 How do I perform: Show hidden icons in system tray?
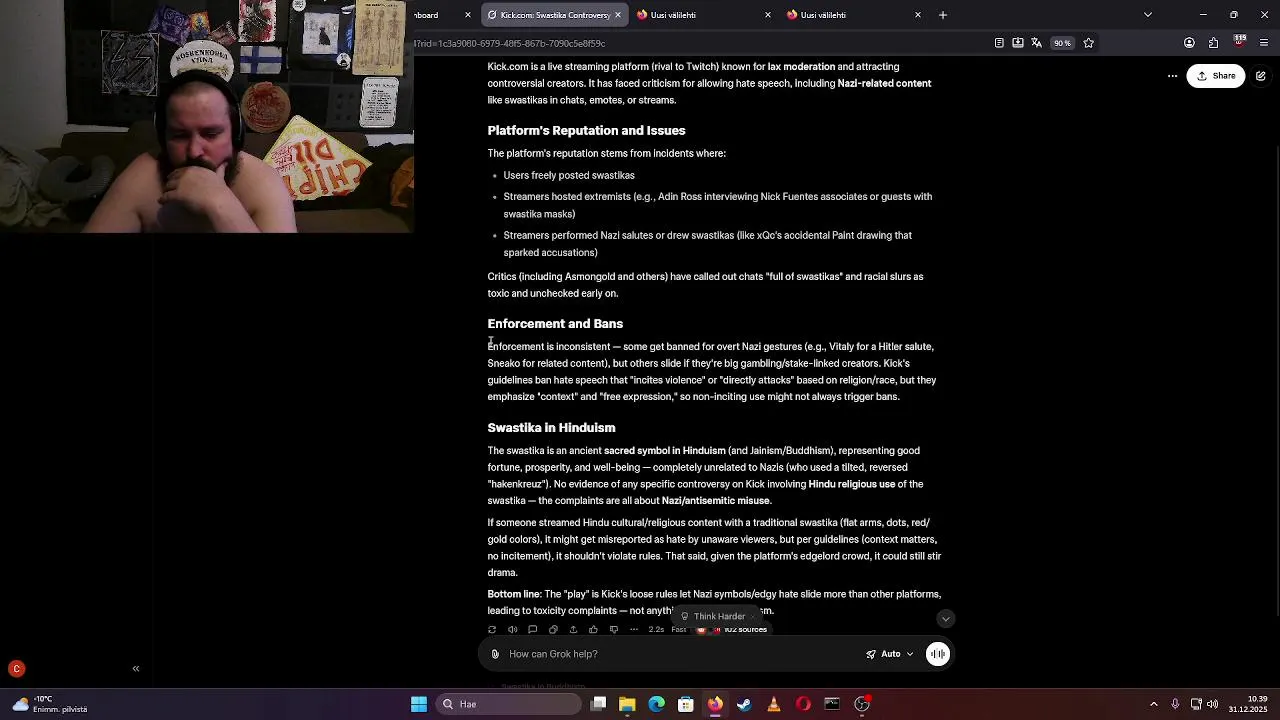(1153, 704)
